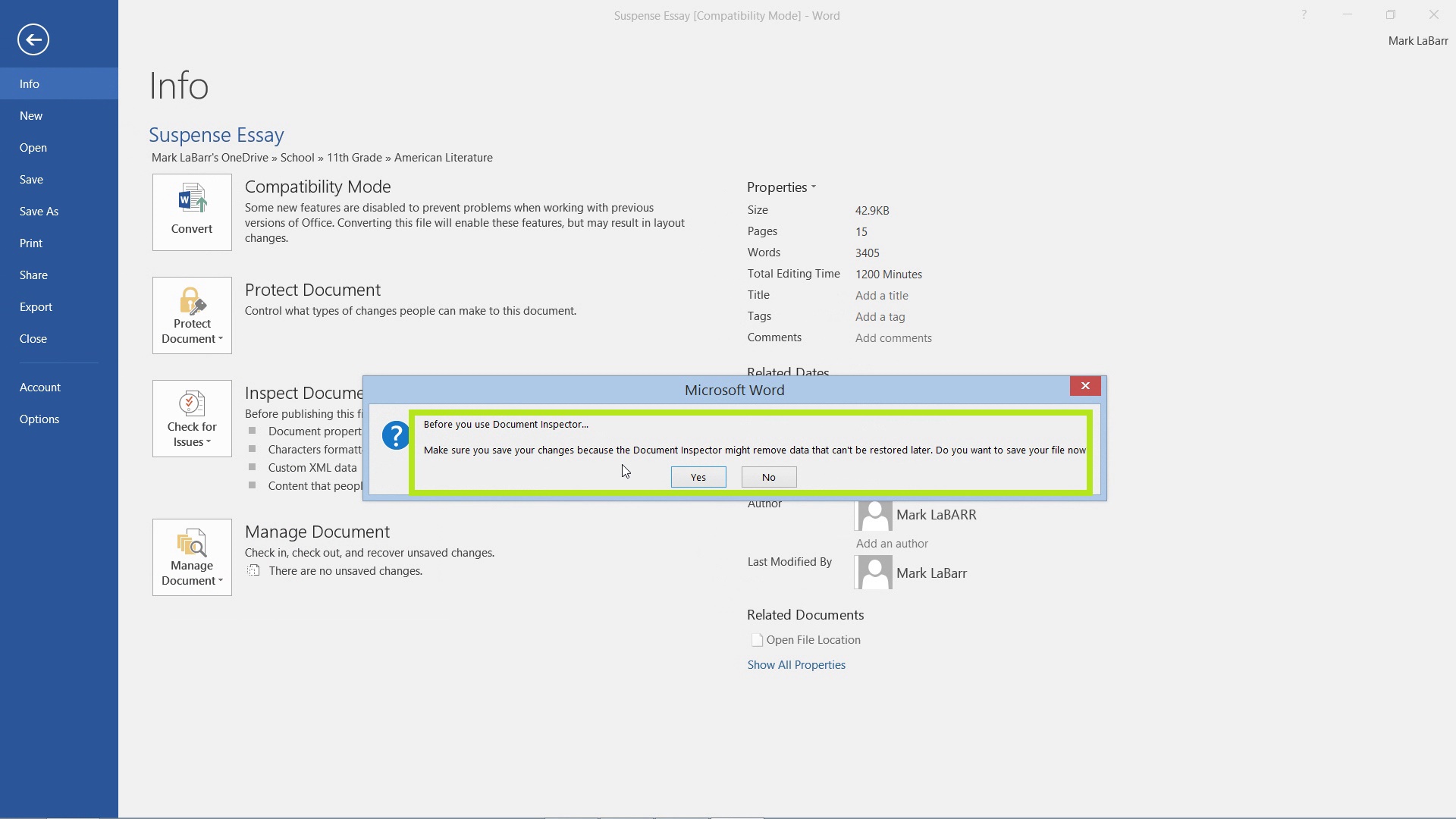Open the Check for Issues dropdown
1456x819 pixels.
[x=192, y=419]
